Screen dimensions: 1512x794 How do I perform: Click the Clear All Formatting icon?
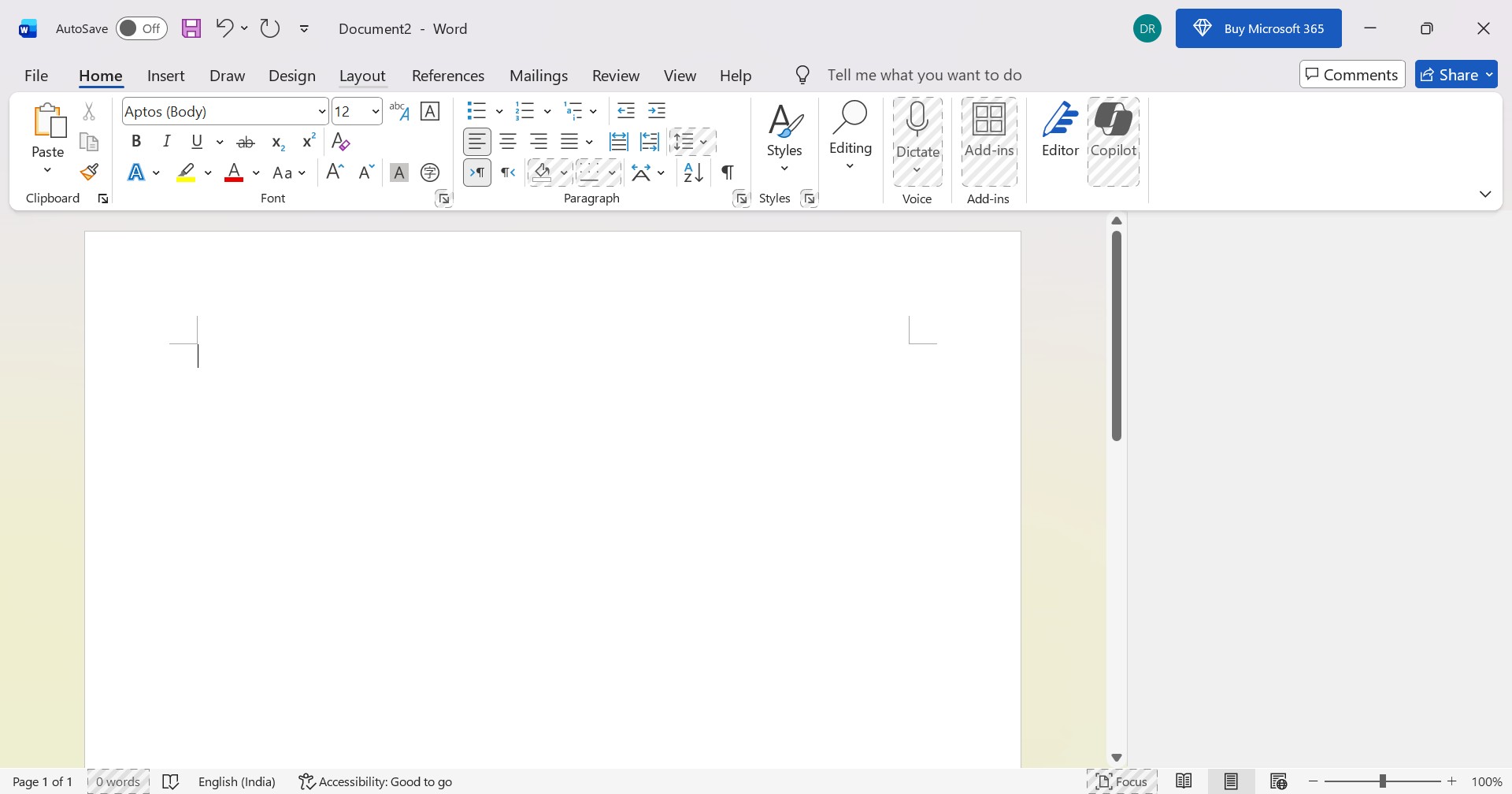pos(341,142)
